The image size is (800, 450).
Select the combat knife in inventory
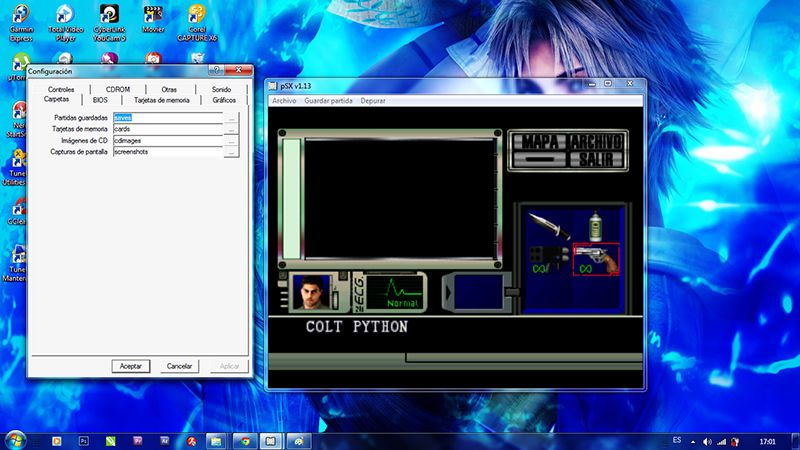[549, 226]
